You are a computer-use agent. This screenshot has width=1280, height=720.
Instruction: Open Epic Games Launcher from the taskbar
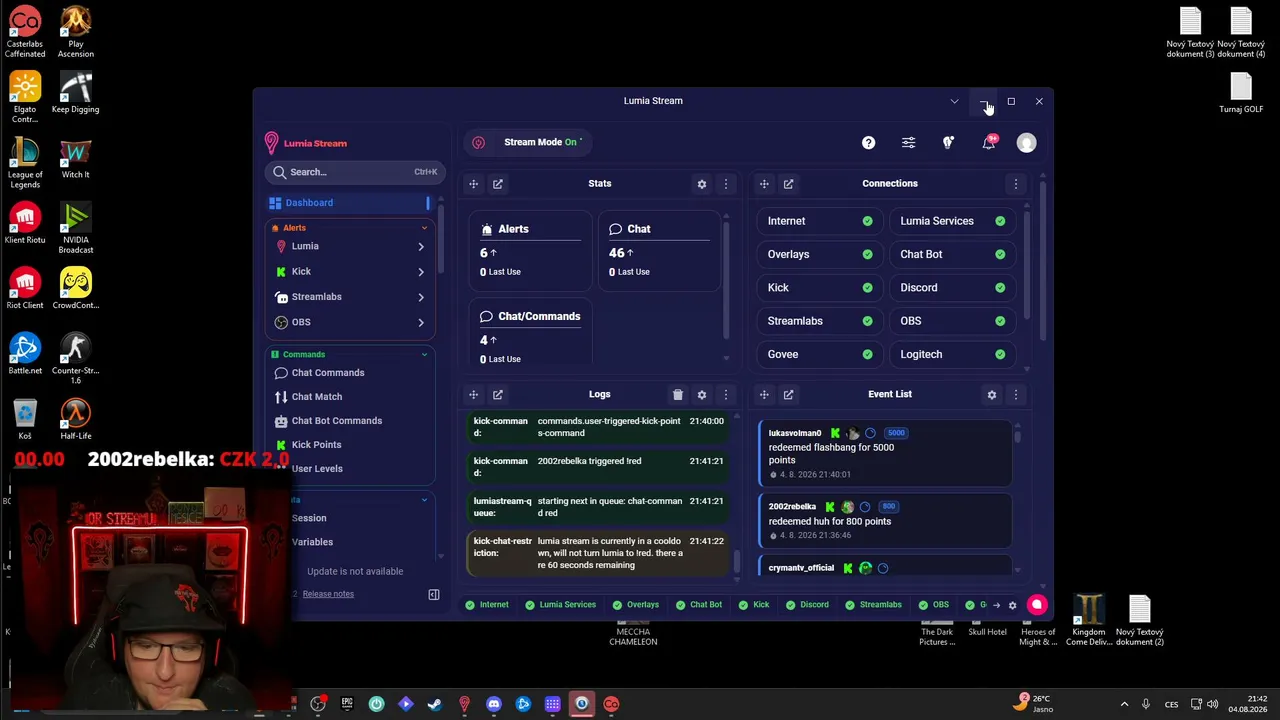tap(347, 704)
